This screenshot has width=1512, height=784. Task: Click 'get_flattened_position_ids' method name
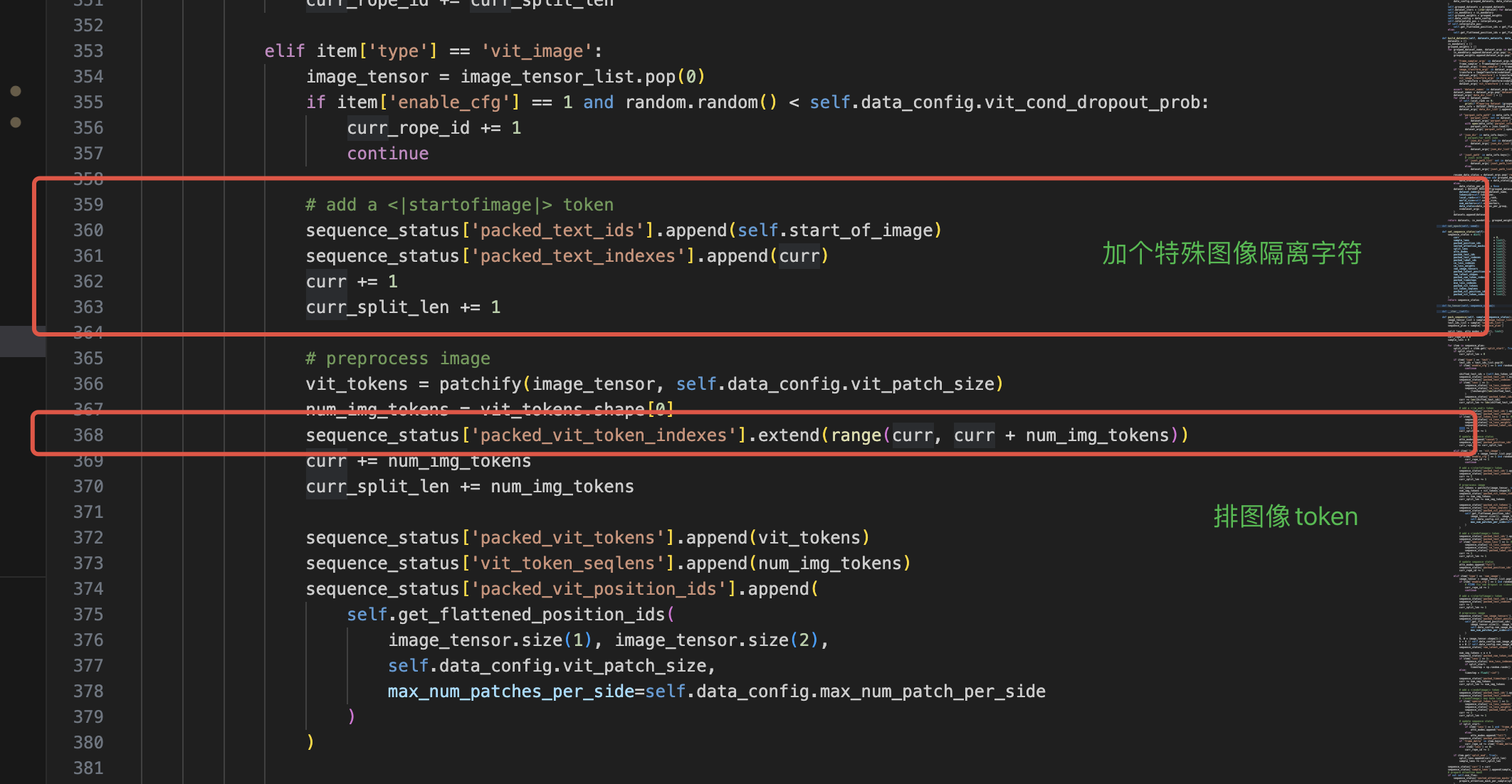click(531, 615)
